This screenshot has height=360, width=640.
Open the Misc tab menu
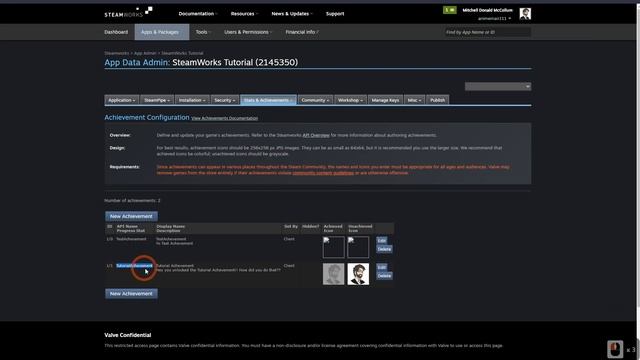pos(414,100)
